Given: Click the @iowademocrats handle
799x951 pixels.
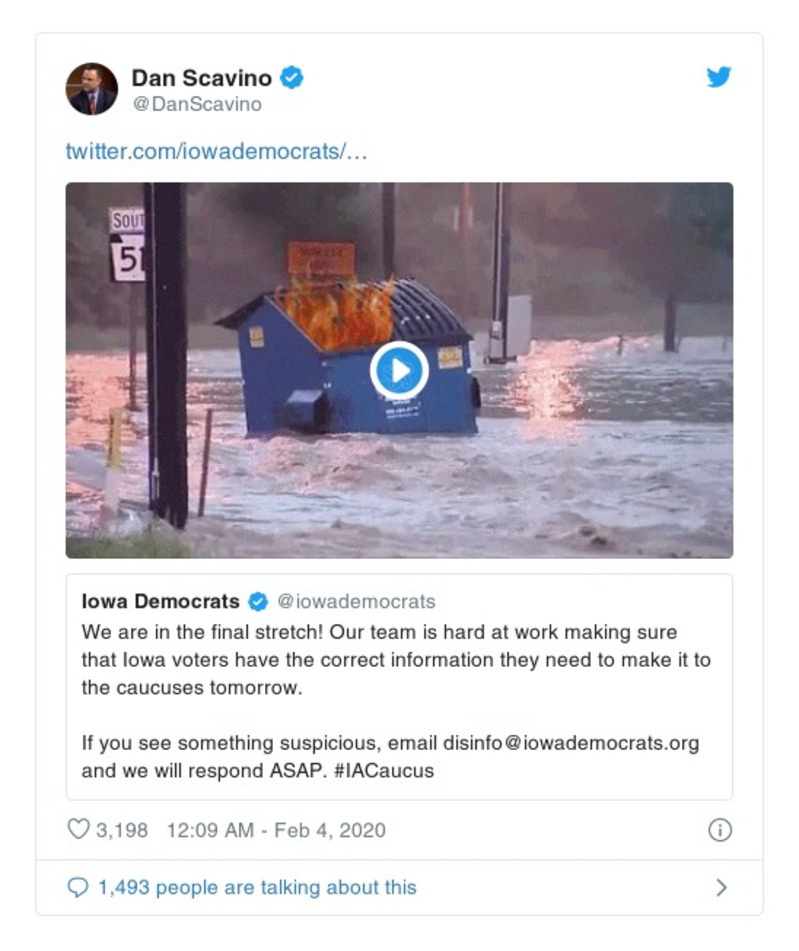Looking at the screenshot, I should coord(356,602).
